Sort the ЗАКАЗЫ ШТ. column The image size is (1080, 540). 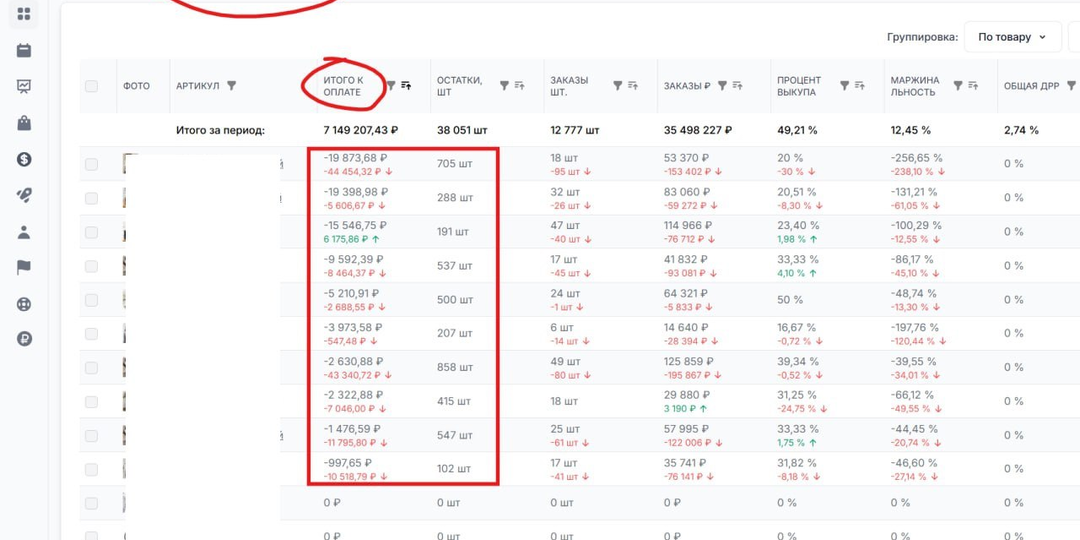click(633, 85)
